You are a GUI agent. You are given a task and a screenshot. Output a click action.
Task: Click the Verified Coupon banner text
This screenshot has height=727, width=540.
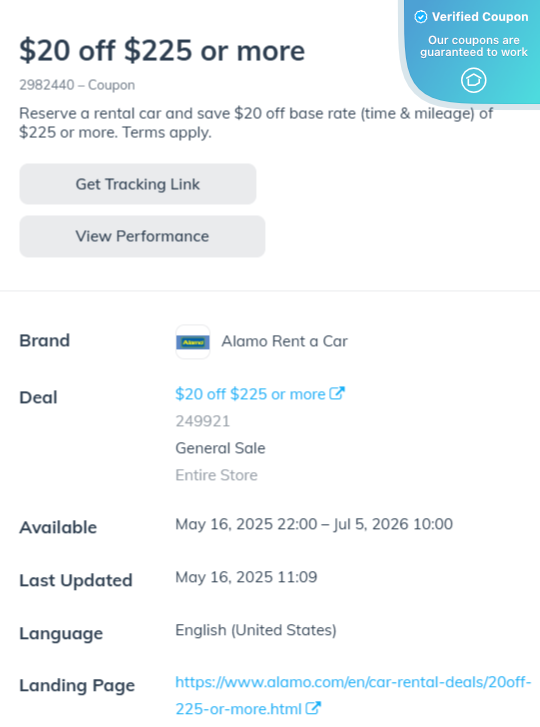pos(480,17)
